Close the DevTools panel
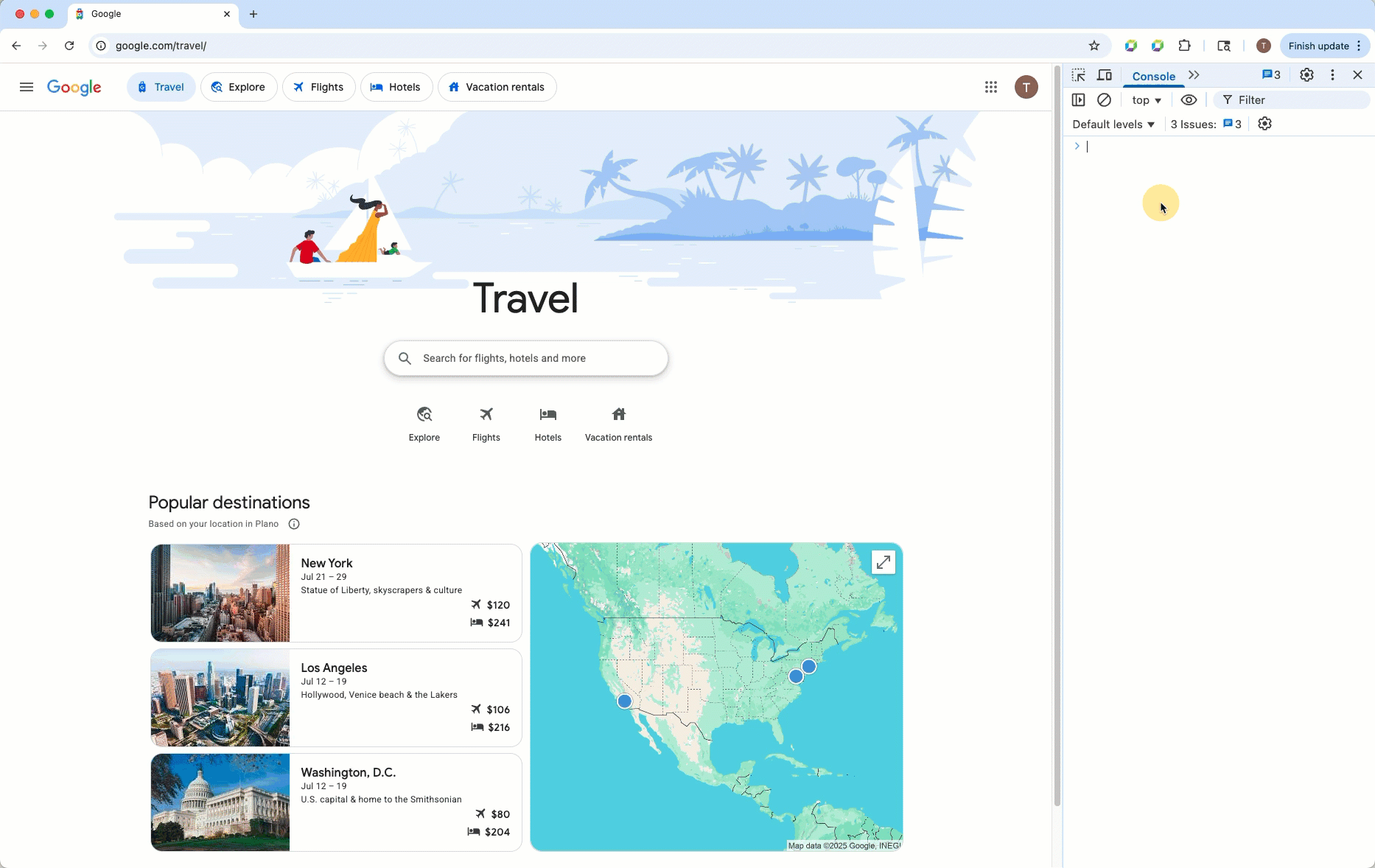1375x868 pixels. pos(1357,75)
